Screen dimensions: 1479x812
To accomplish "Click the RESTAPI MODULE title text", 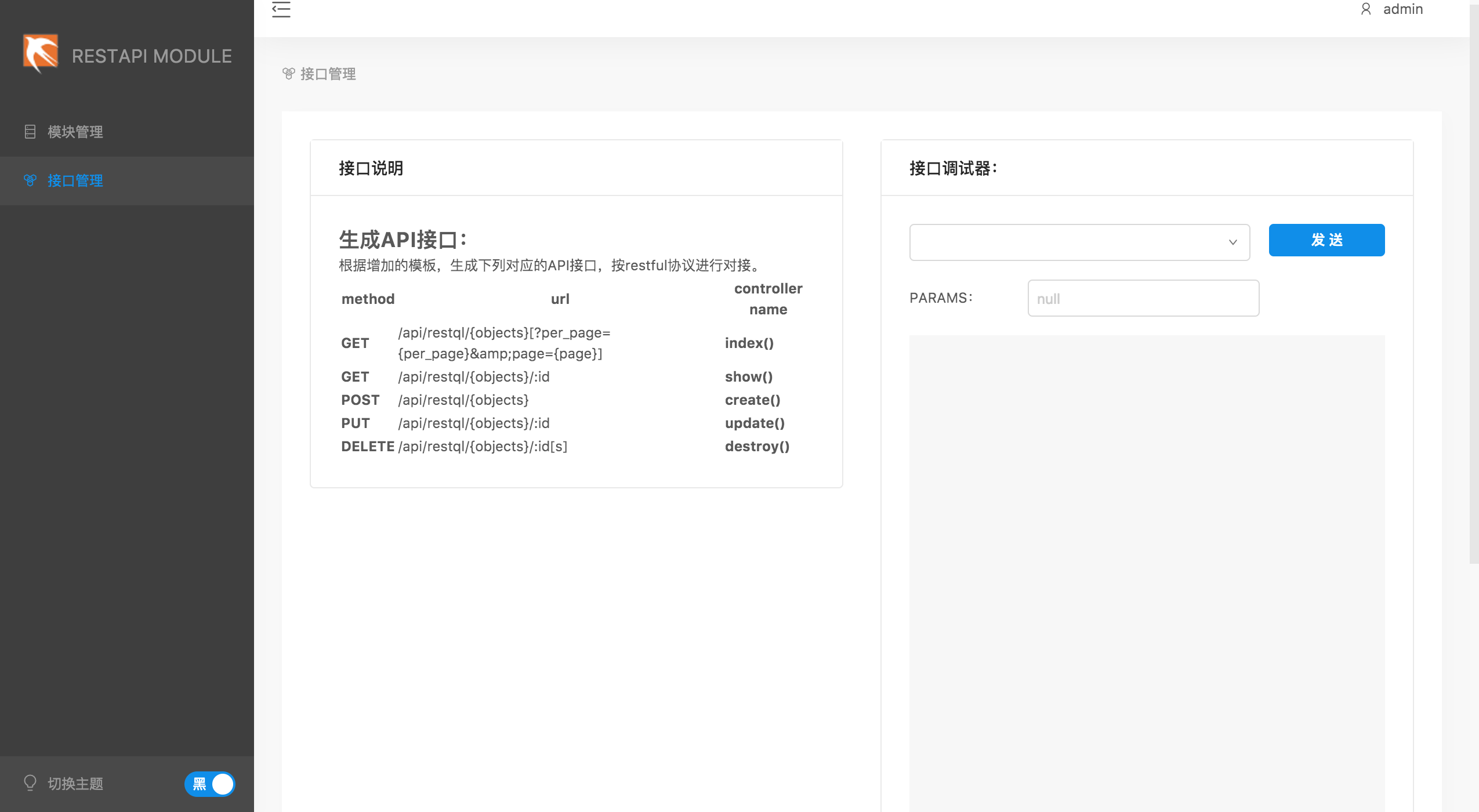I will coord(151,56).
